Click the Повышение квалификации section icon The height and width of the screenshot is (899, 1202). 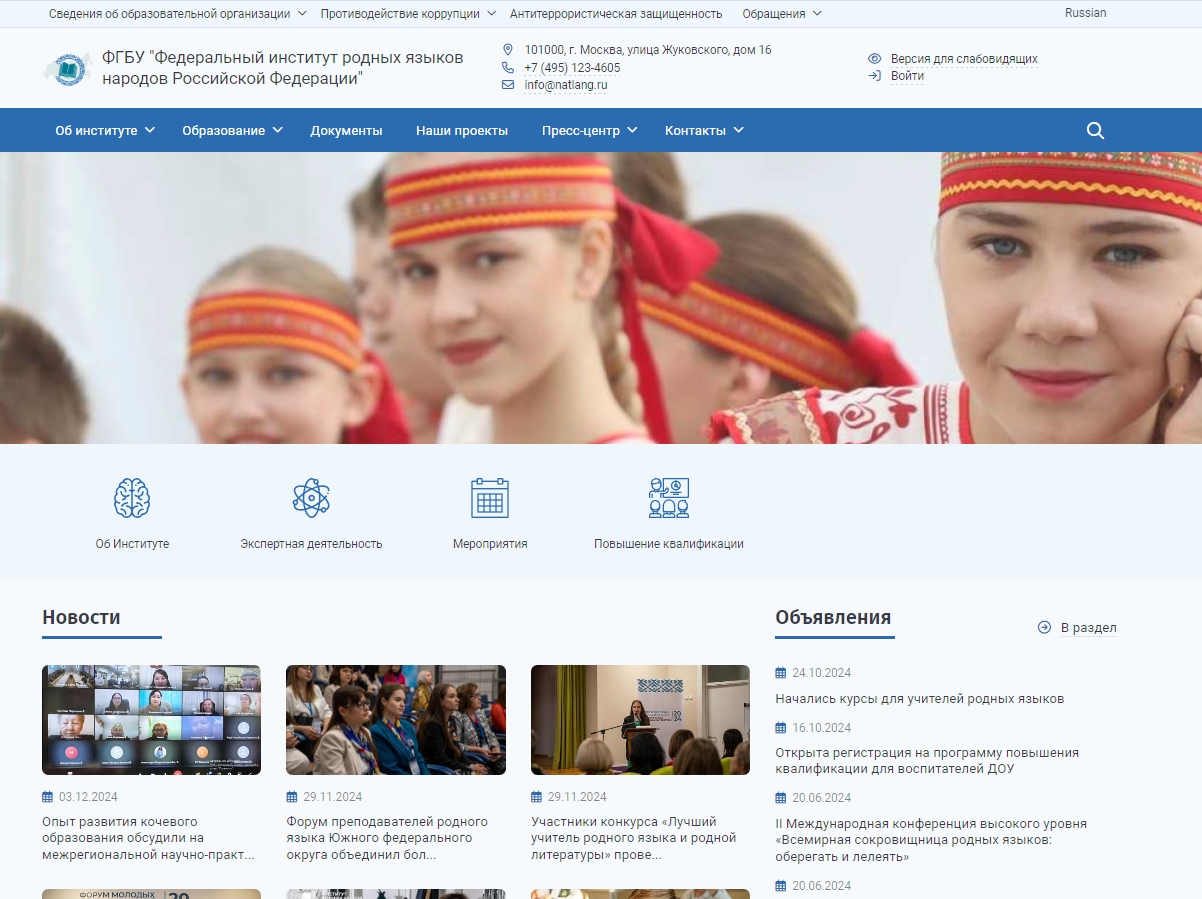(669, 497)
